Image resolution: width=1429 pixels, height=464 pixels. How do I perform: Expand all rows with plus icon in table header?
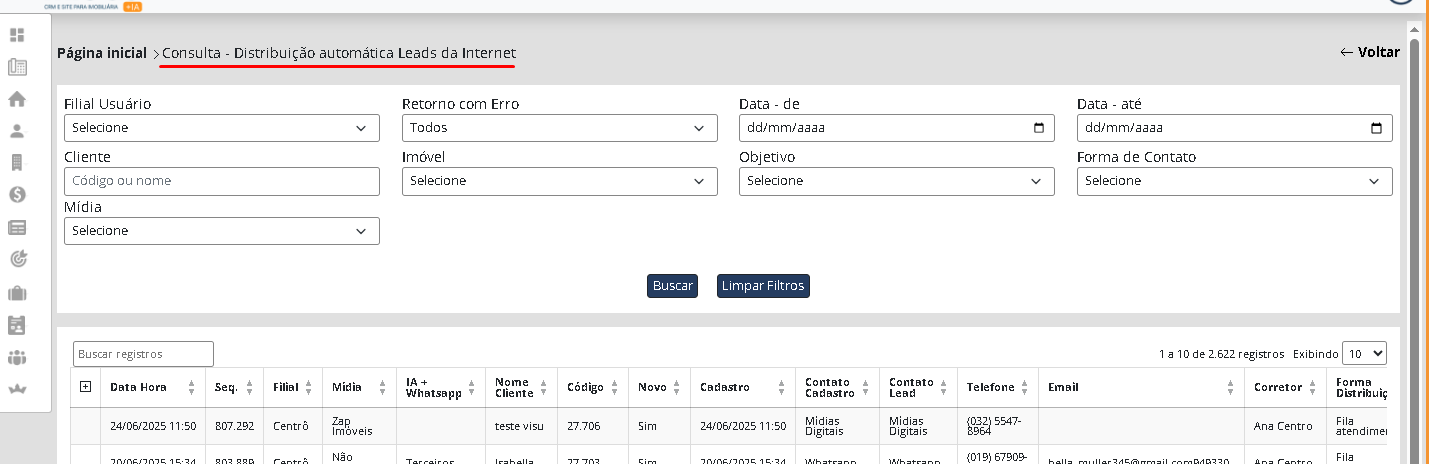85,387
